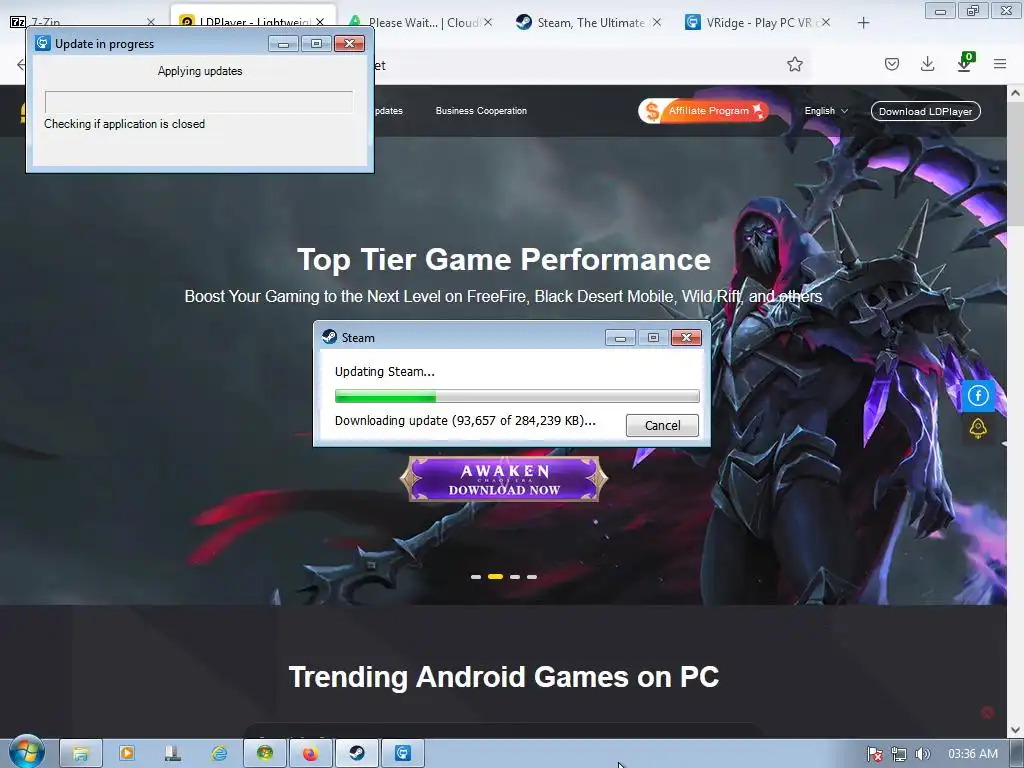Viewport: 1024px width, 768px height.
Task: Click the Affiliate Program banner button
Action: (x=703, y=111)
